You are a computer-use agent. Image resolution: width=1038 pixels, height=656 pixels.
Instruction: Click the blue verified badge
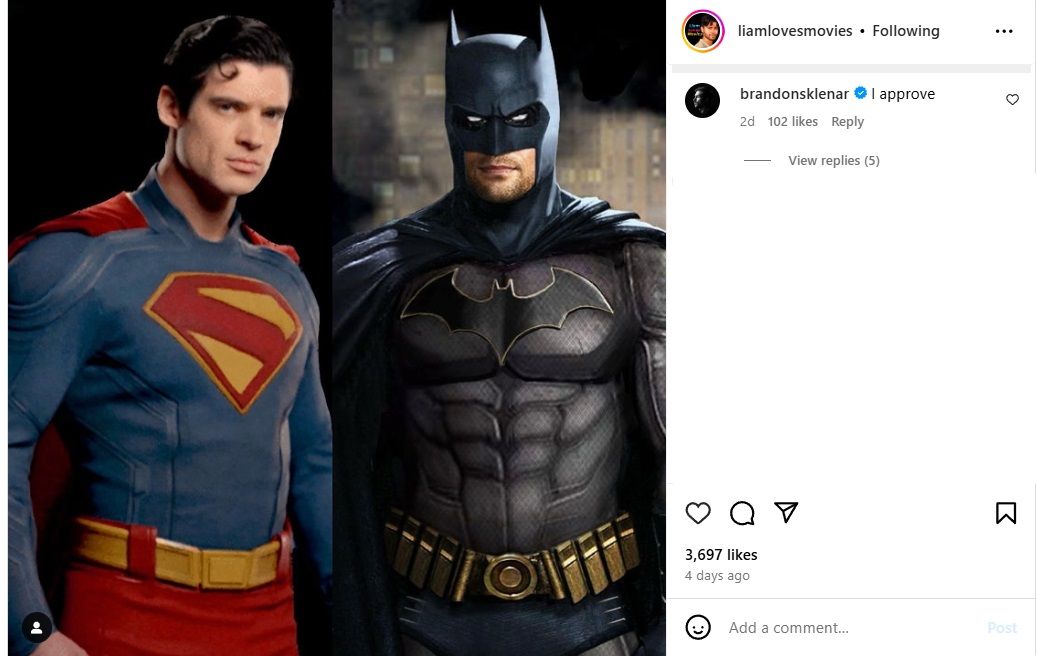860,94
